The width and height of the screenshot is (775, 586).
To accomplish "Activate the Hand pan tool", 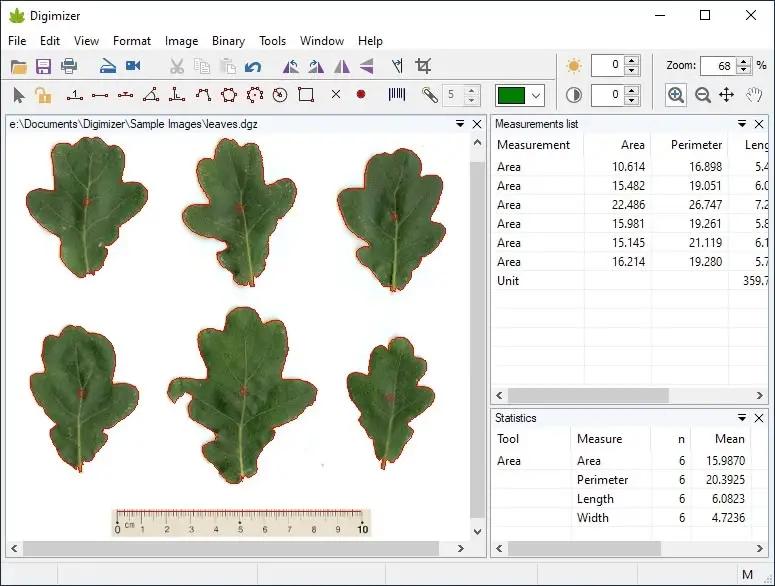I will (x=753, y=95).
